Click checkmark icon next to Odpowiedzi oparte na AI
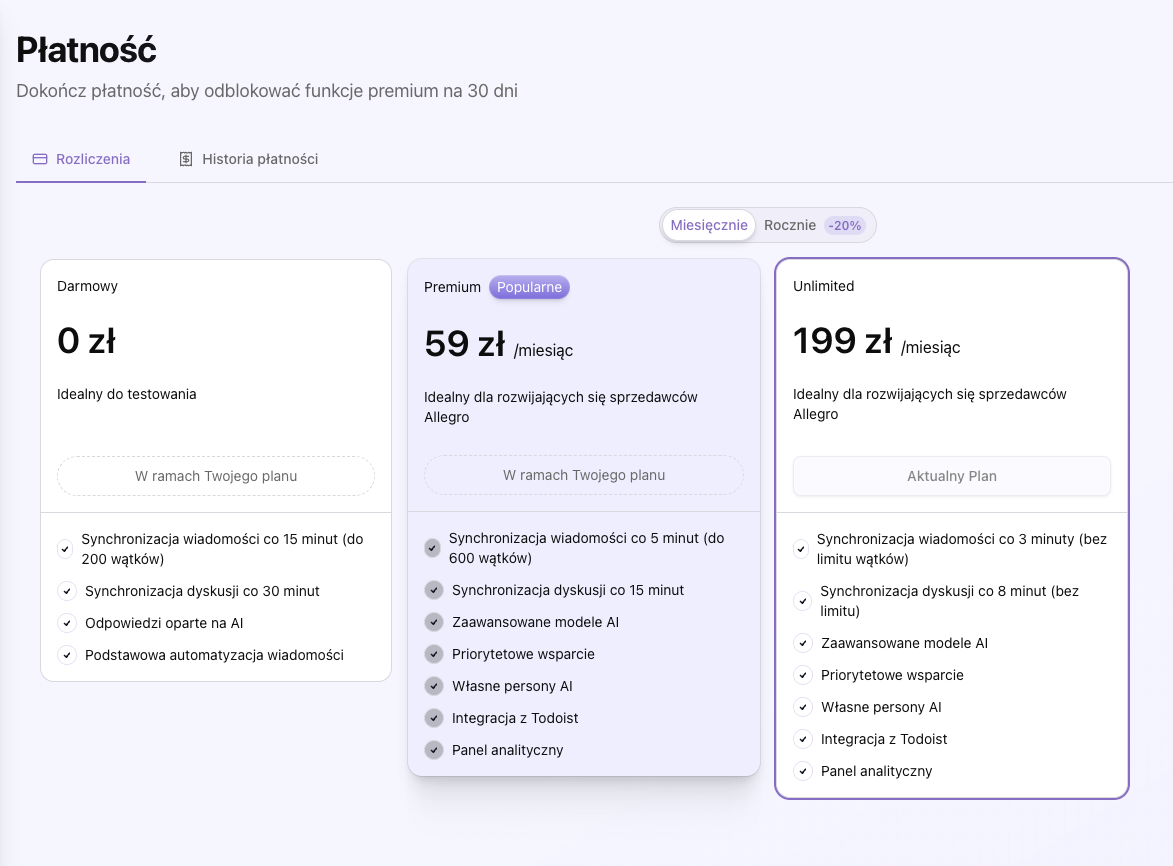The image size is (1173, 866). coord(66,623)
